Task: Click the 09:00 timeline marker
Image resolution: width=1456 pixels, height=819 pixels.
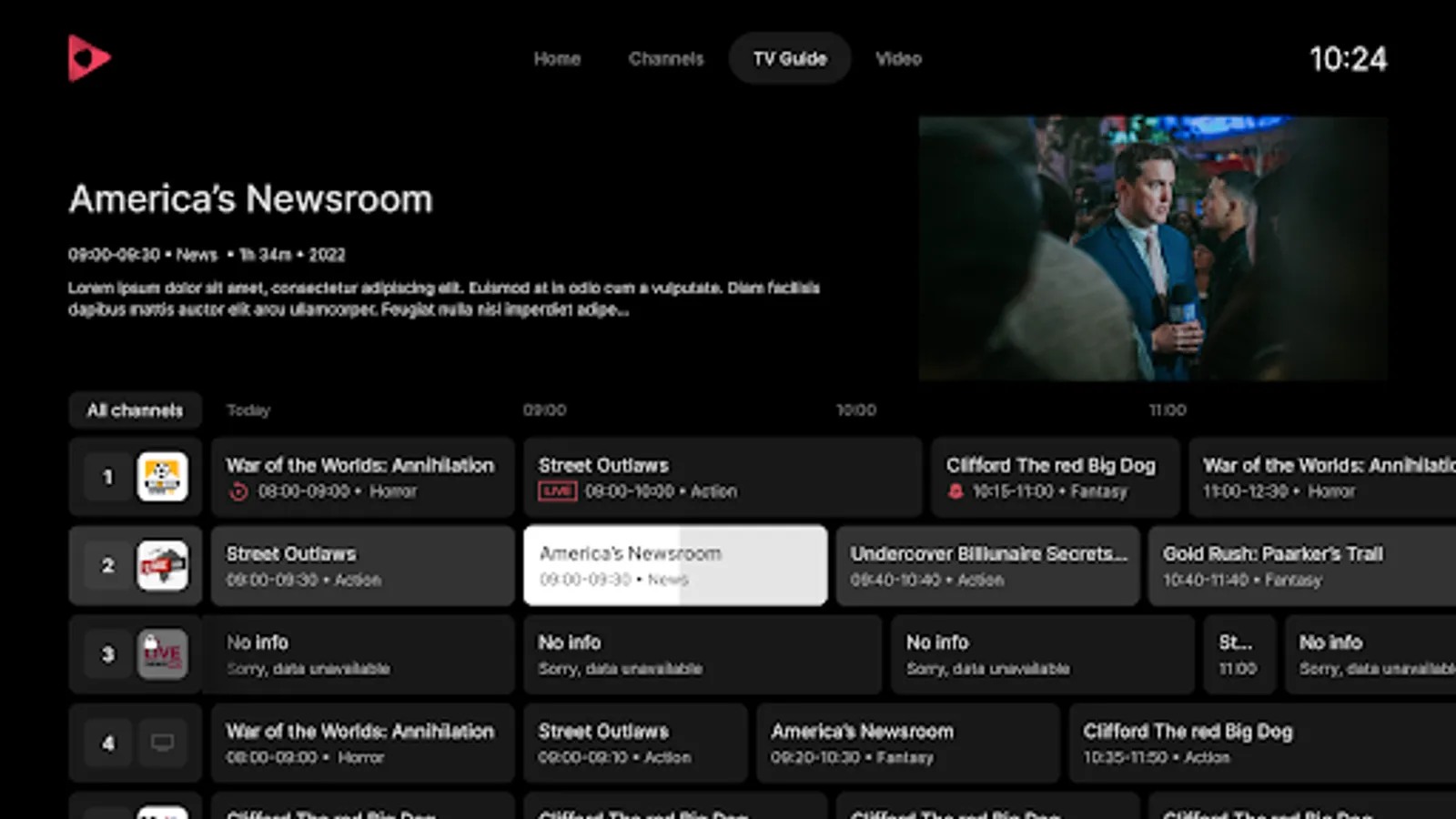Action: [x=544, y=410]
